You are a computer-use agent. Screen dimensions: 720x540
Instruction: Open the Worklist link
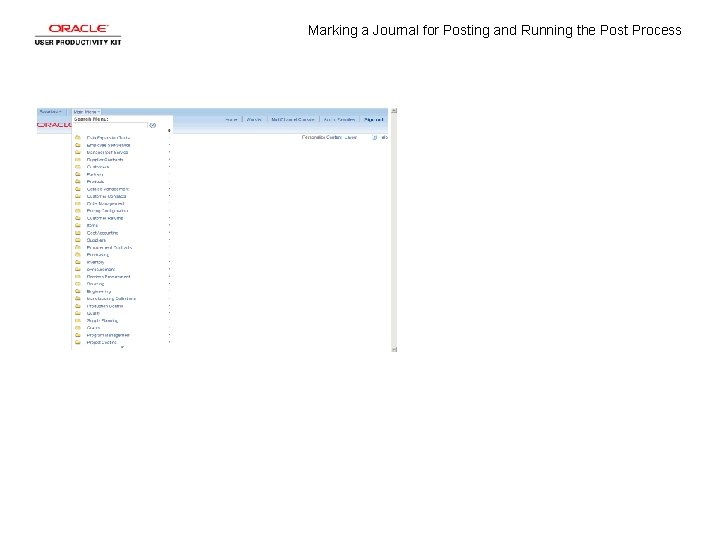(254, 119)
